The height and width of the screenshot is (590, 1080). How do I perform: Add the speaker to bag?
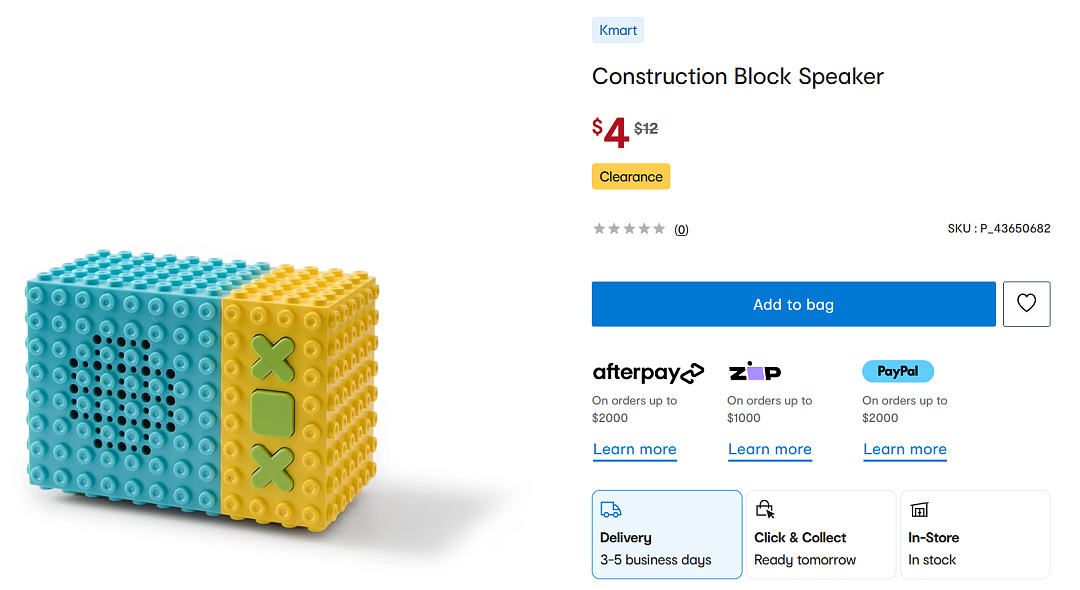[x=793, y=304]
